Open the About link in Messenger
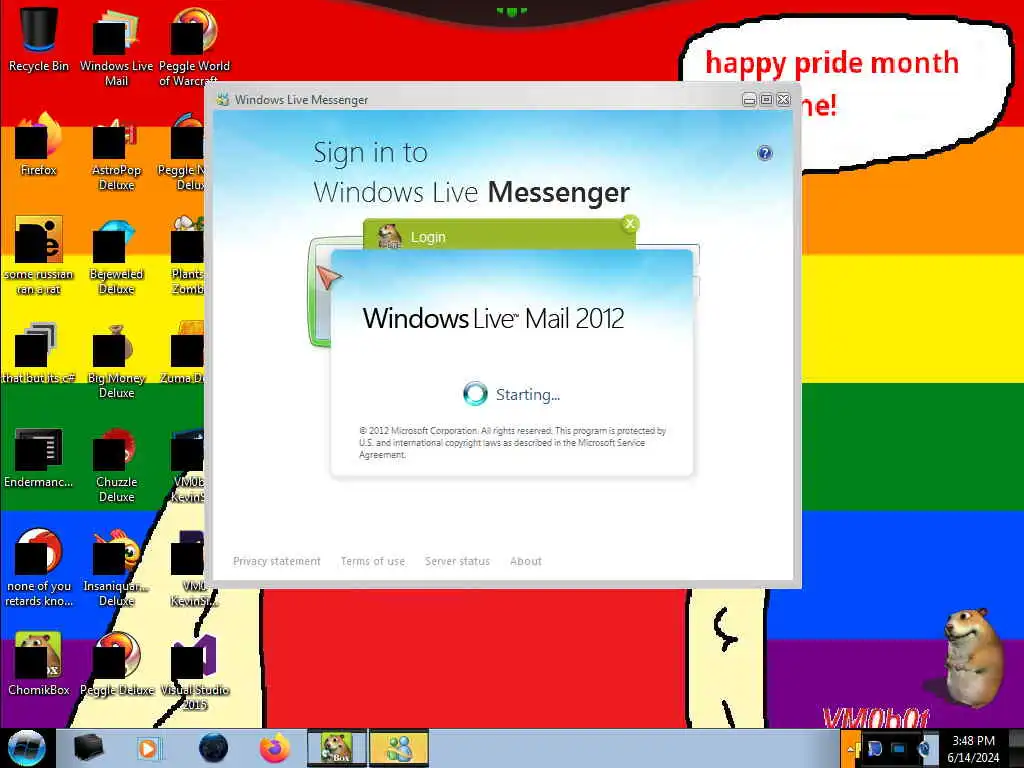 coord(526,561)
